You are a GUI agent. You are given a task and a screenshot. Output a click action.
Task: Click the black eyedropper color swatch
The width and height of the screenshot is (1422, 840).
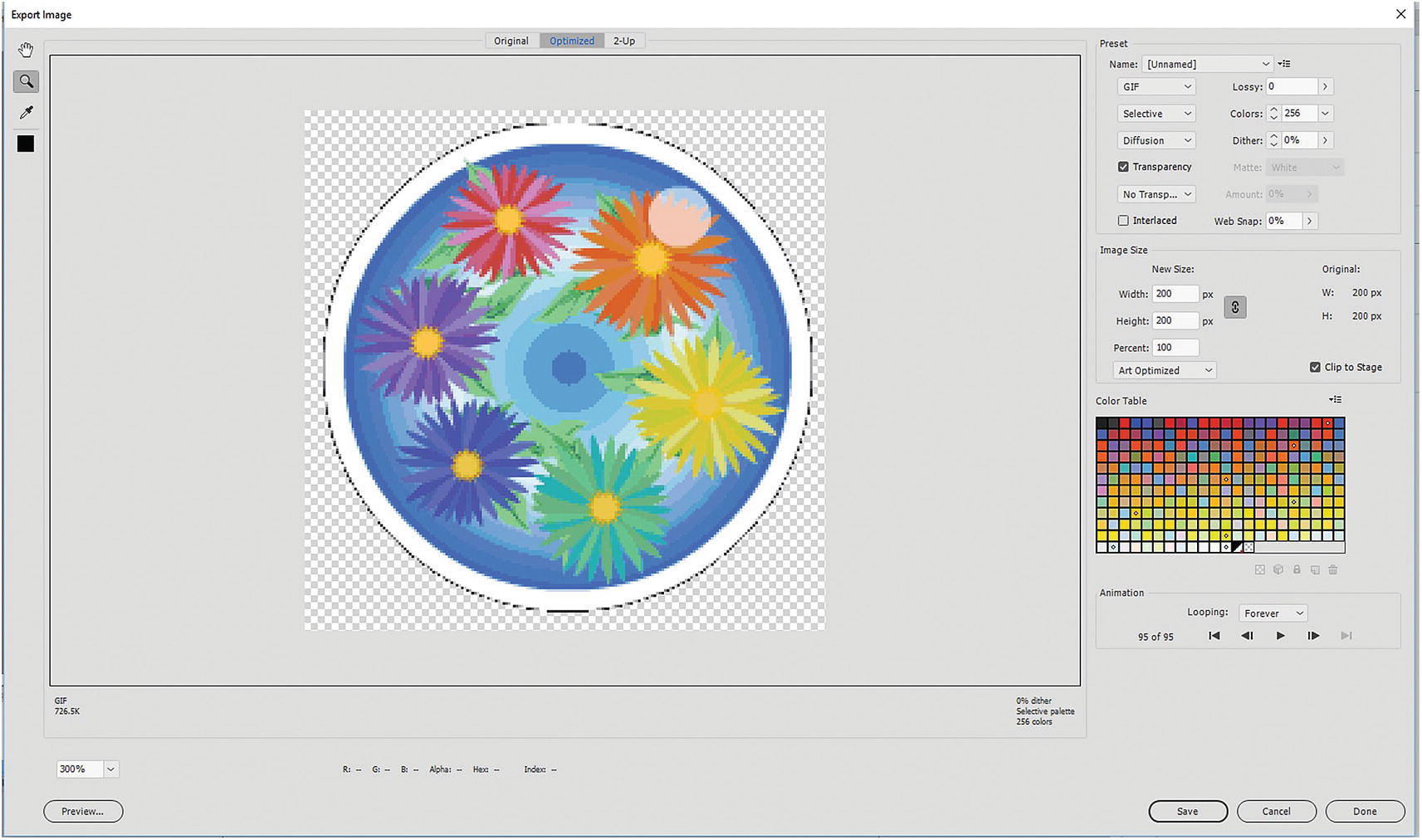pos(26,144)
